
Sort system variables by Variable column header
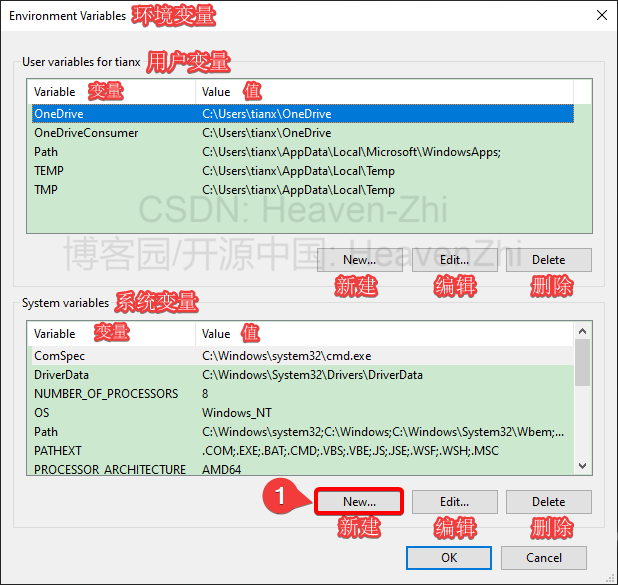pos(112,334)
